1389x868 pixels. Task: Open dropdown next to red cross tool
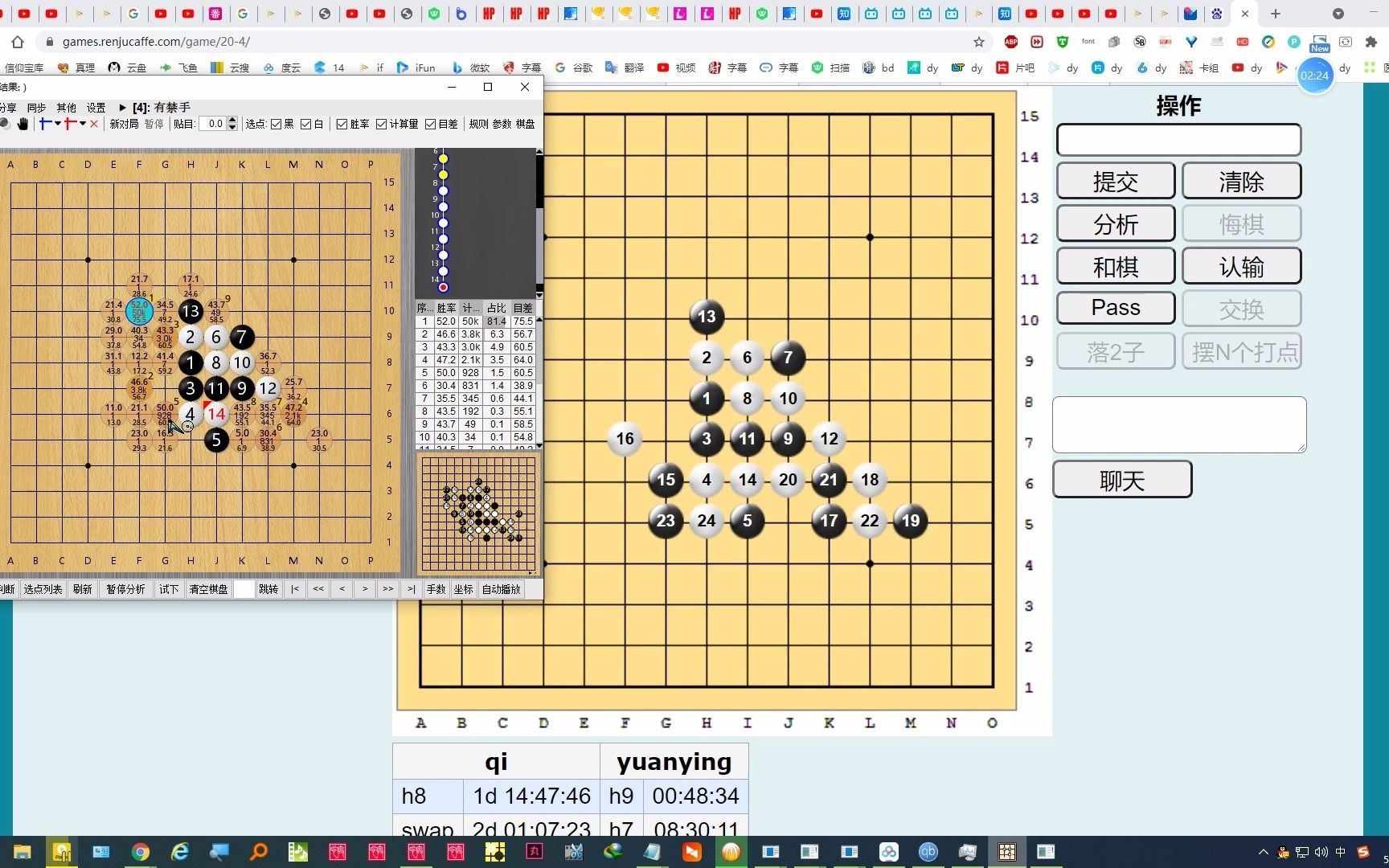[83, 124]
